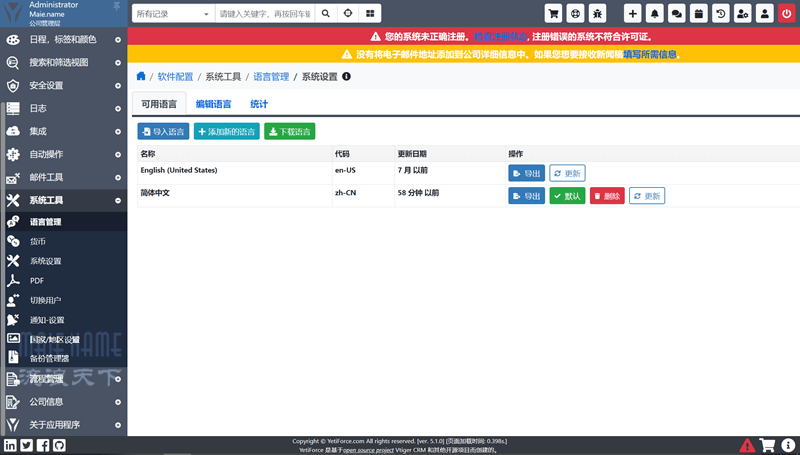Open the shopping cart icon in top bar

[x=553, y=14]
